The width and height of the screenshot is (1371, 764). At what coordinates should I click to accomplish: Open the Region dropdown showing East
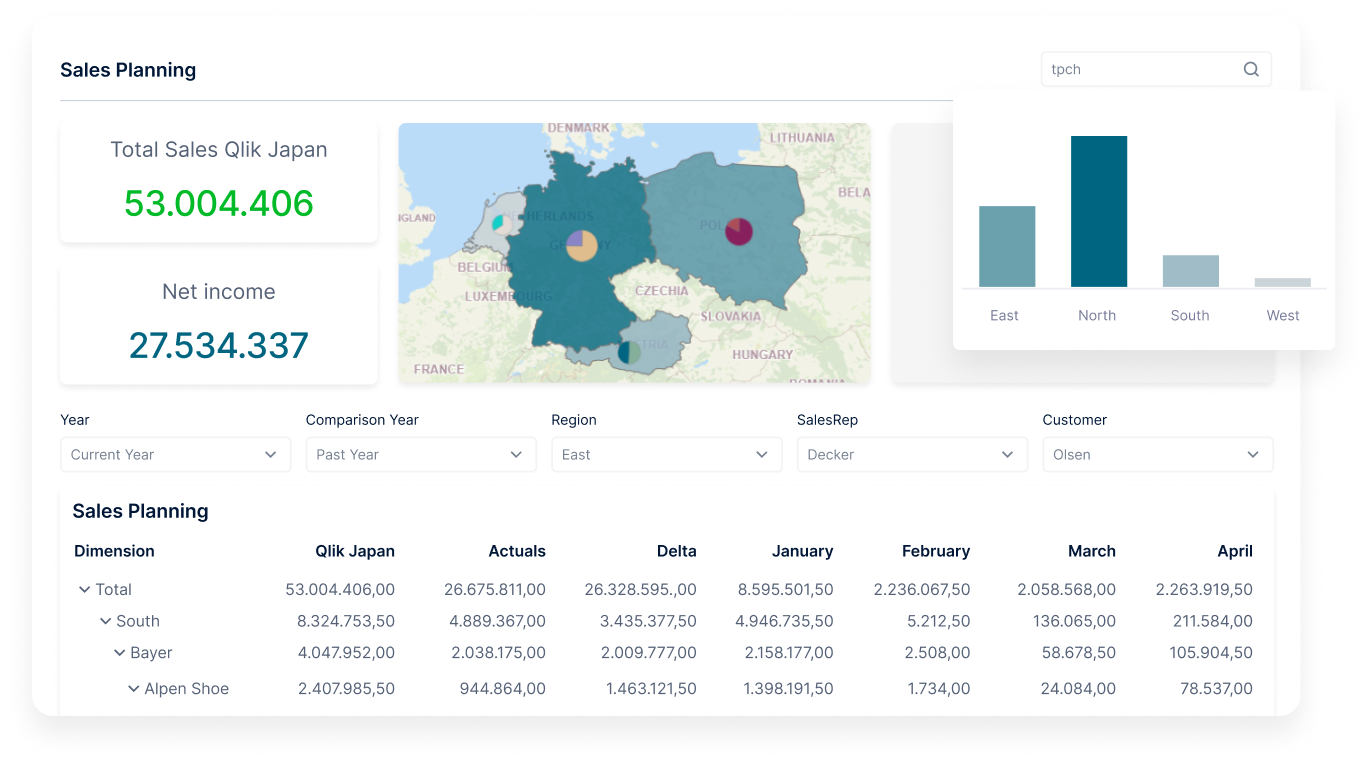tap(666, 454)
